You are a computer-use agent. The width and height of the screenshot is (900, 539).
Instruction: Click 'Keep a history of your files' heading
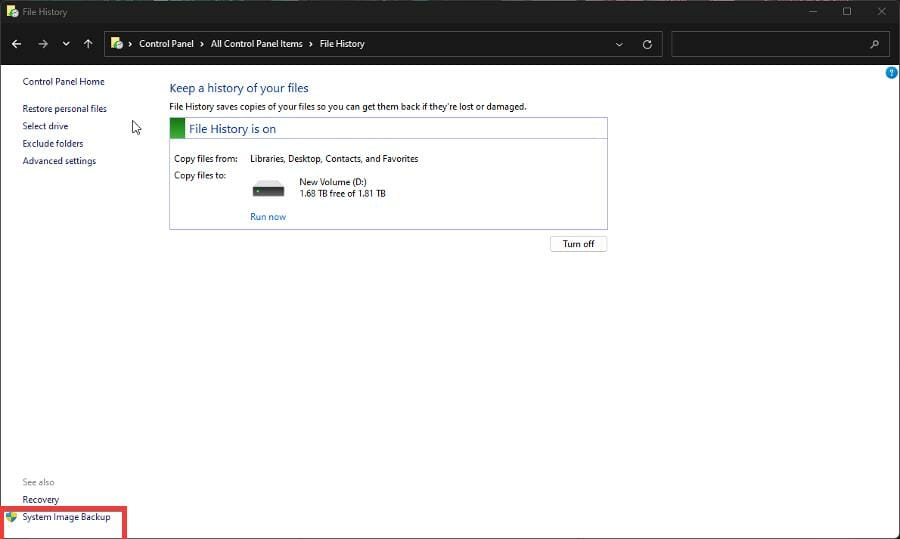tap(239, 88)
